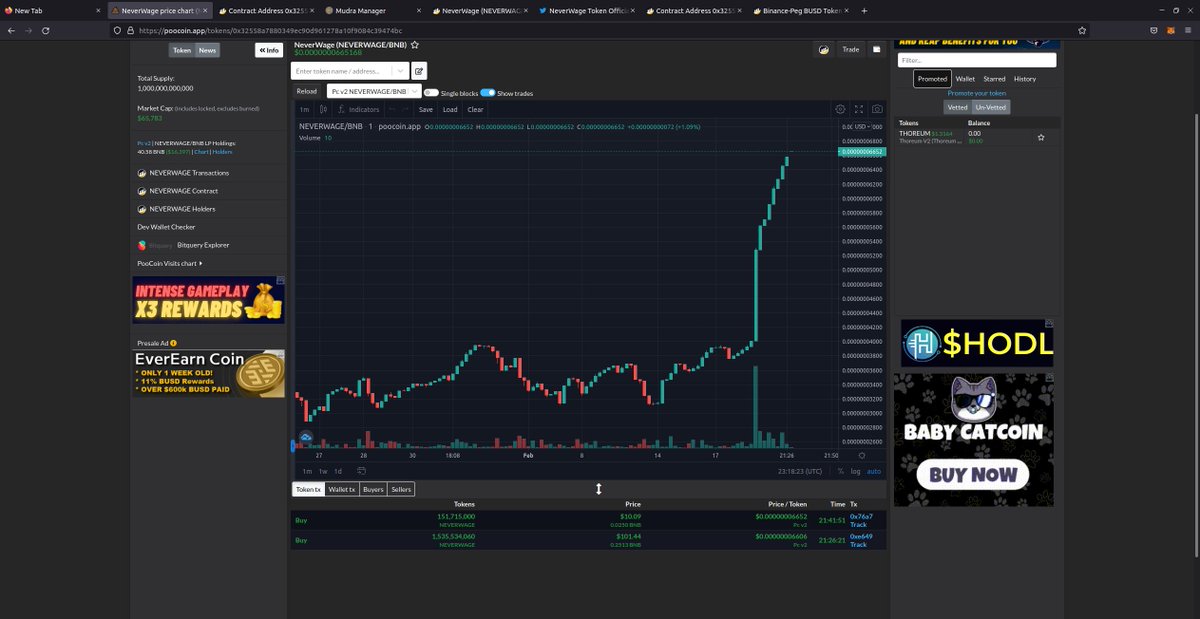The height and width of the screenshot is (619, 1200).
Task: Open chart settings gear icon
Action: tap(840, 109)
